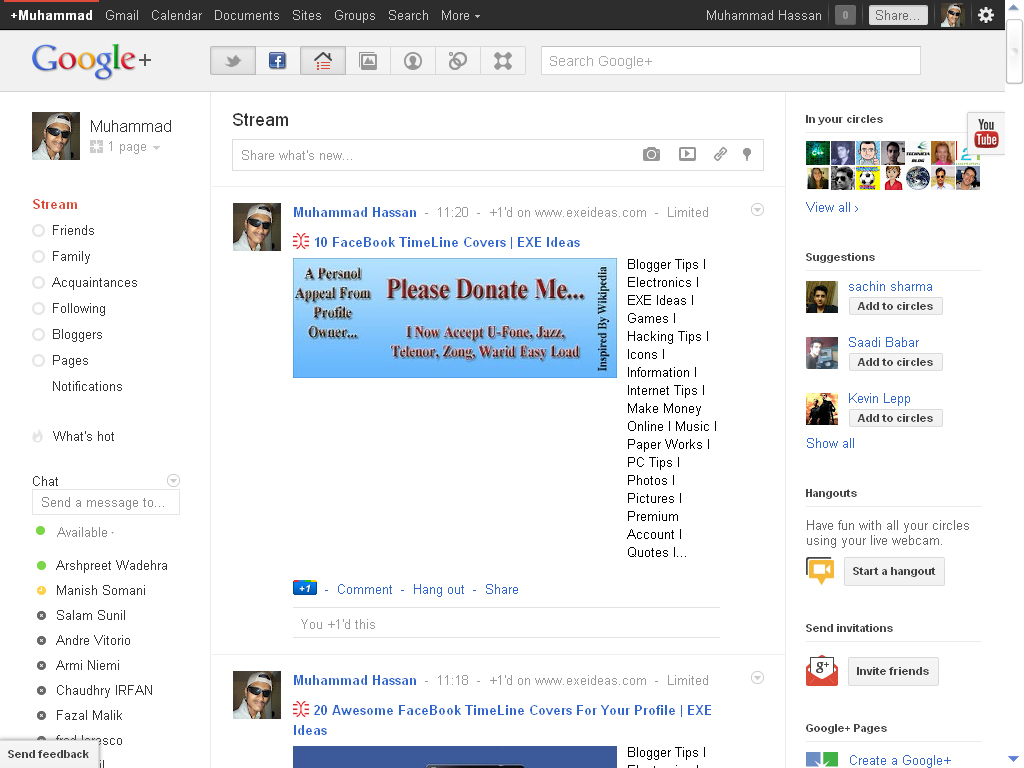
Task: Open the What's hot flame icon
Action: (38, 436)
